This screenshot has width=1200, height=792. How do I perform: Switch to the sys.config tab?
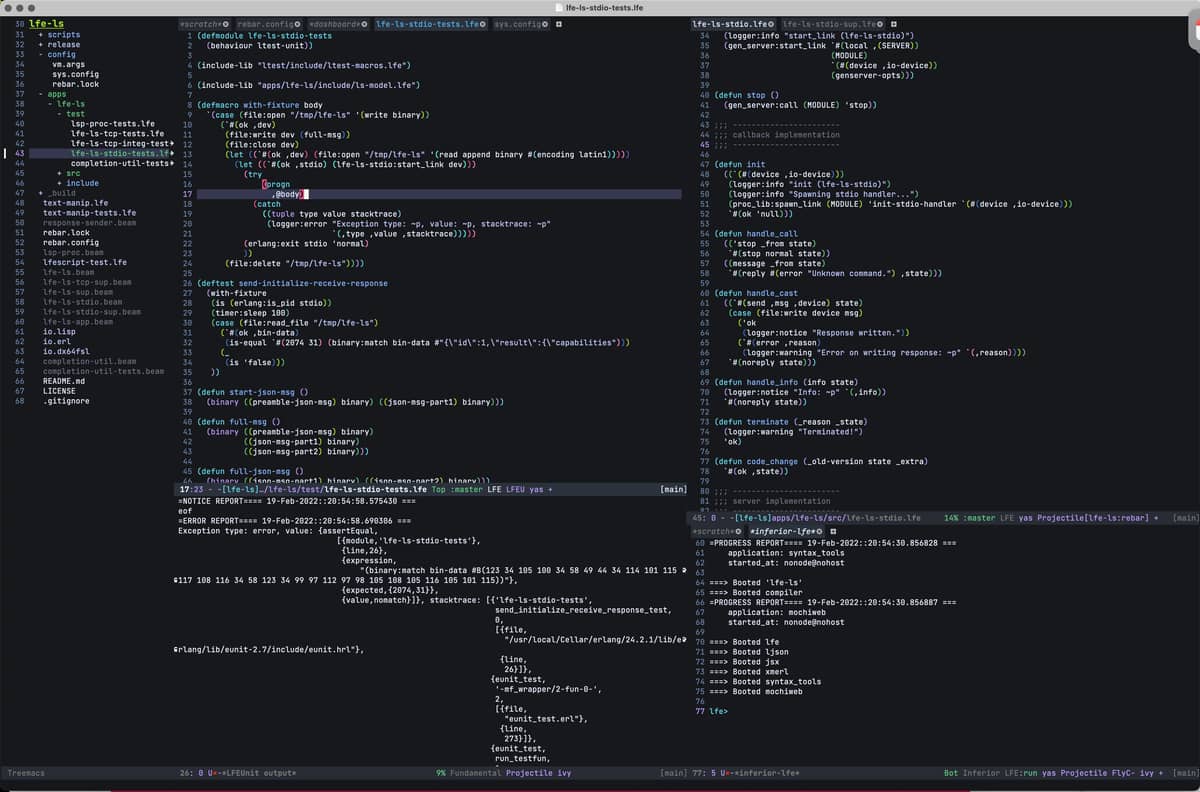click(x=518, y=23)
